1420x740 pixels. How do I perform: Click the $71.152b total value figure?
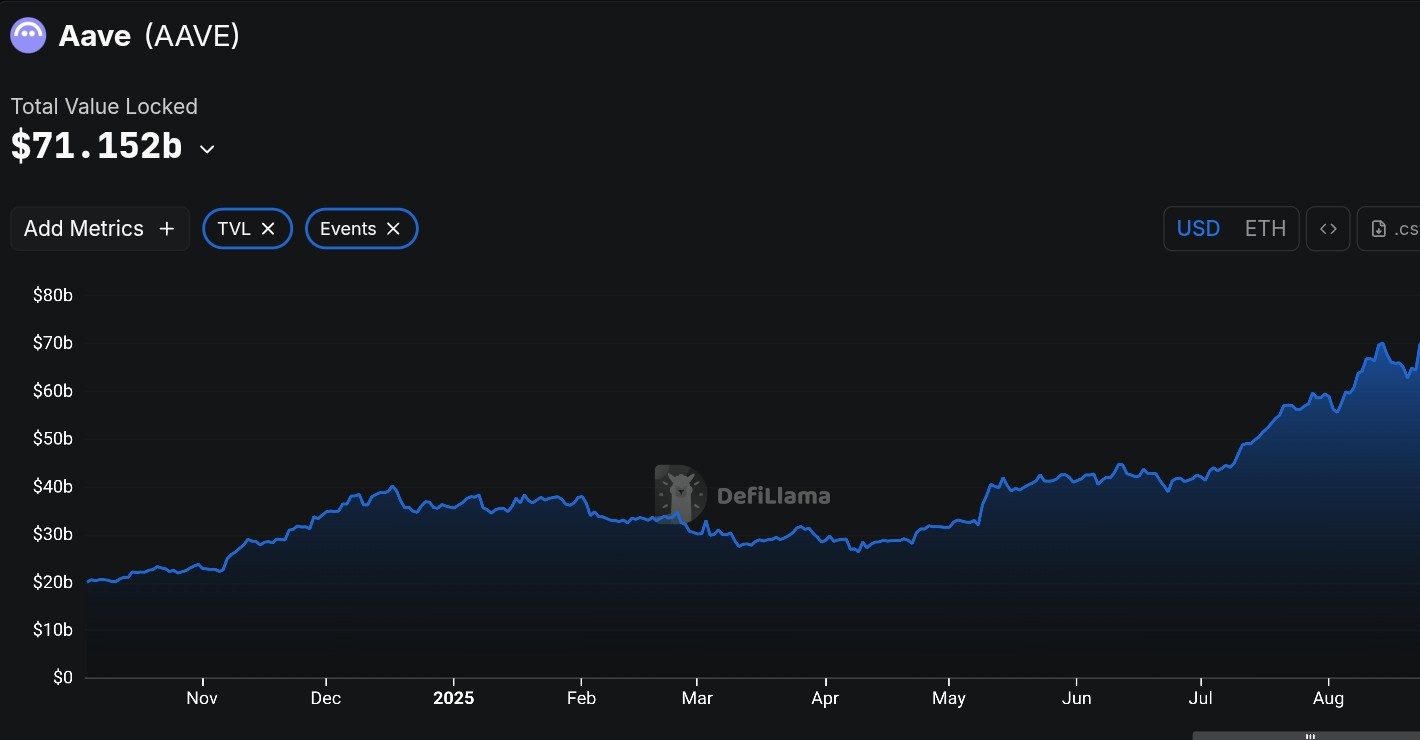pyautogui.click(x=97, y=146)
